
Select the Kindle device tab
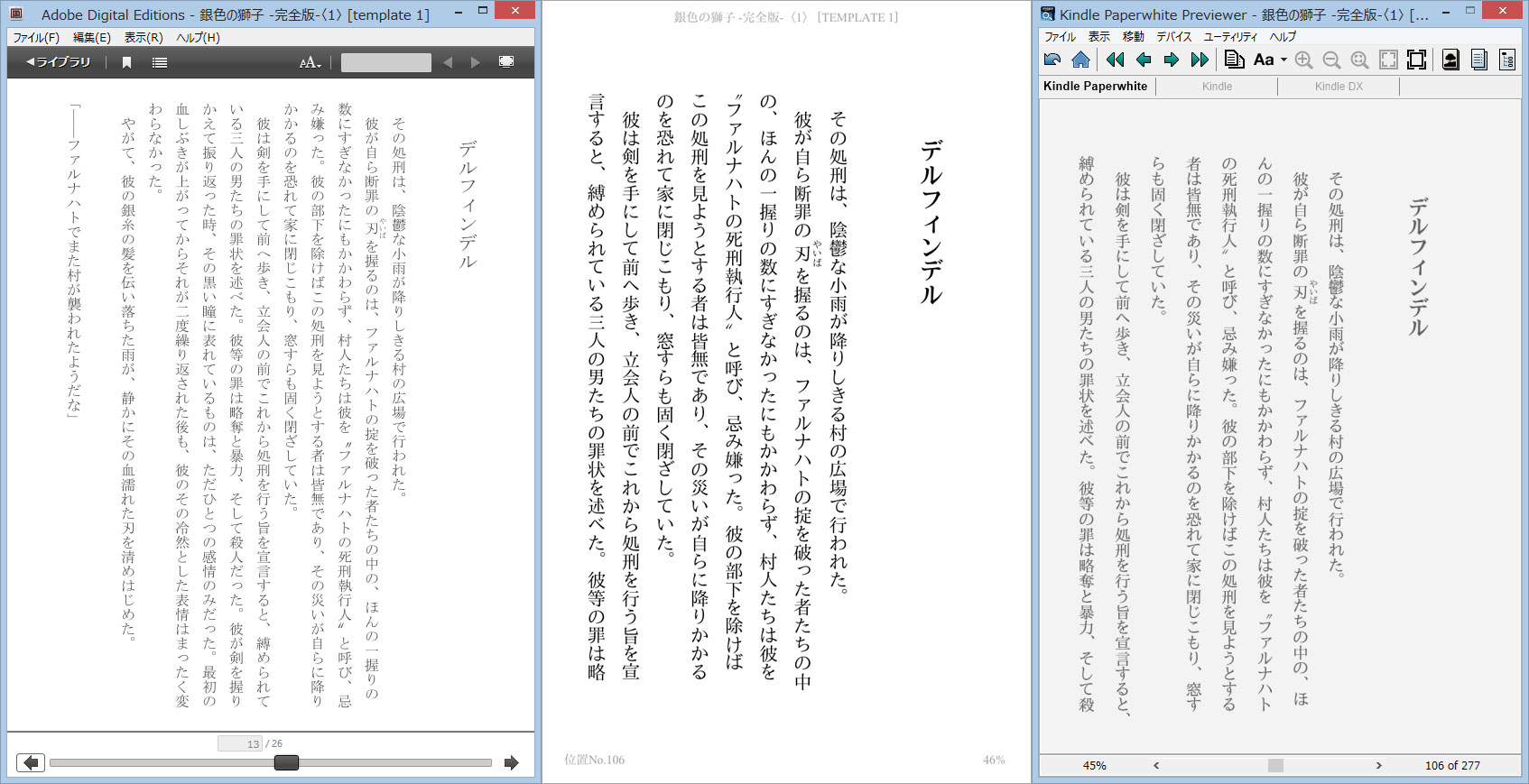pos(1217,87)
